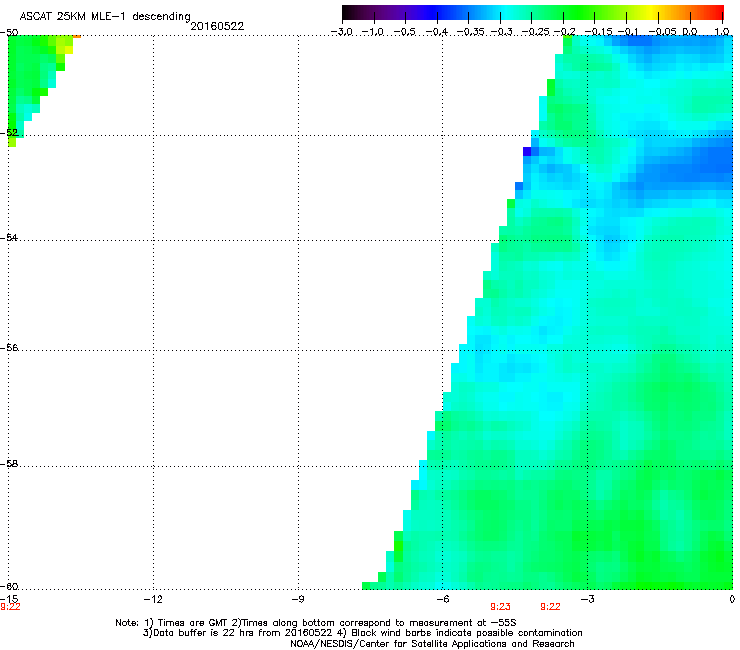The image size is (740, 650).
Task: Click the "0" longitude axis label
Action: tap(732, 599)
